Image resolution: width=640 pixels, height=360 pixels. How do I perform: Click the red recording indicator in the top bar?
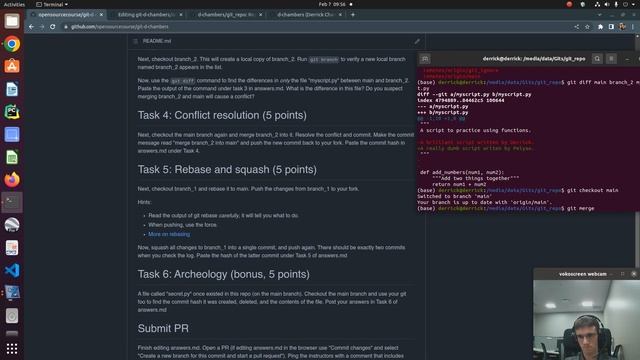[x=569, y=4]
